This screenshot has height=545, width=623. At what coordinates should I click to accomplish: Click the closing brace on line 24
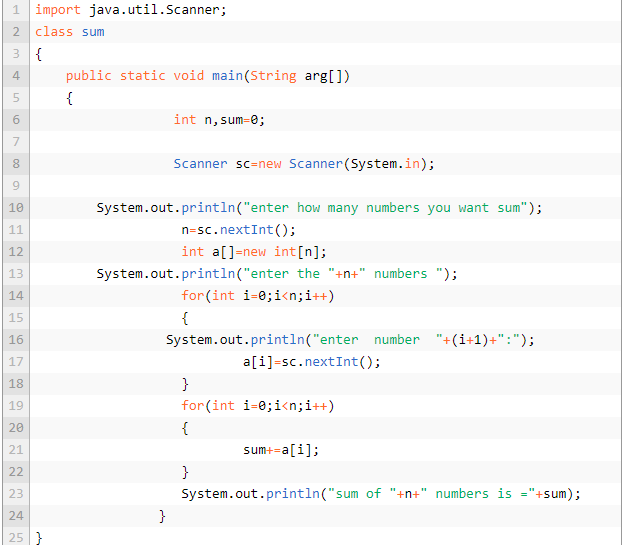[162, 516]
